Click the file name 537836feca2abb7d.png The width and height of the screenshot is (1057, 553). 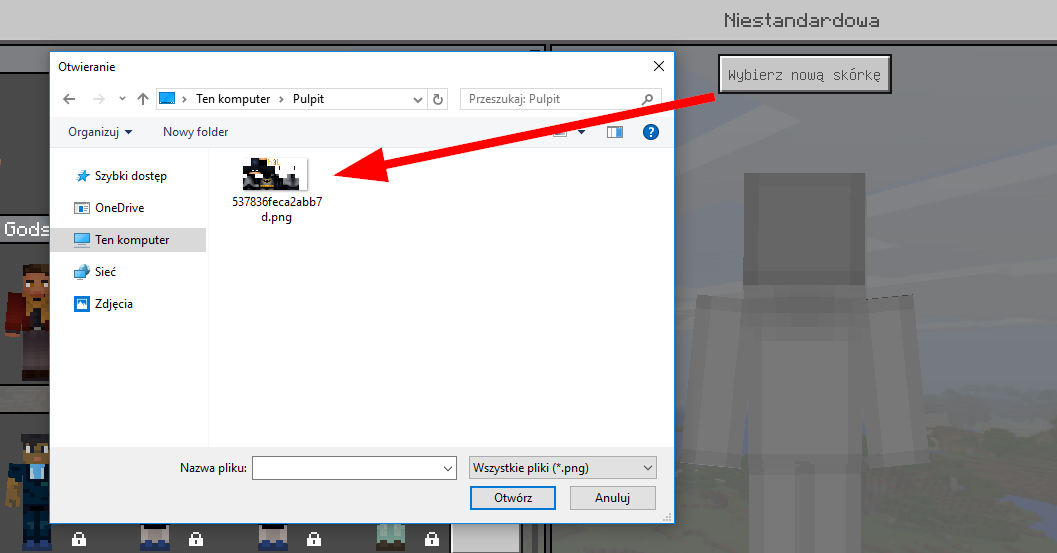coord(277,209)
